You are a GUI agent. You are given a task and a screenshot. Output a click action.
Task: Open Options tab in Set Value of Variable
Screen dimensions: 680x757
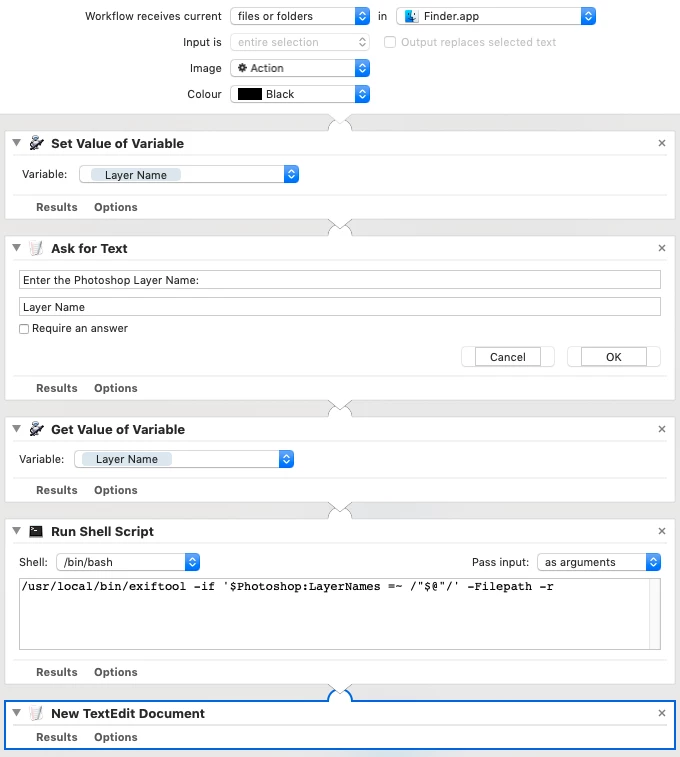[x=115, y=207]
